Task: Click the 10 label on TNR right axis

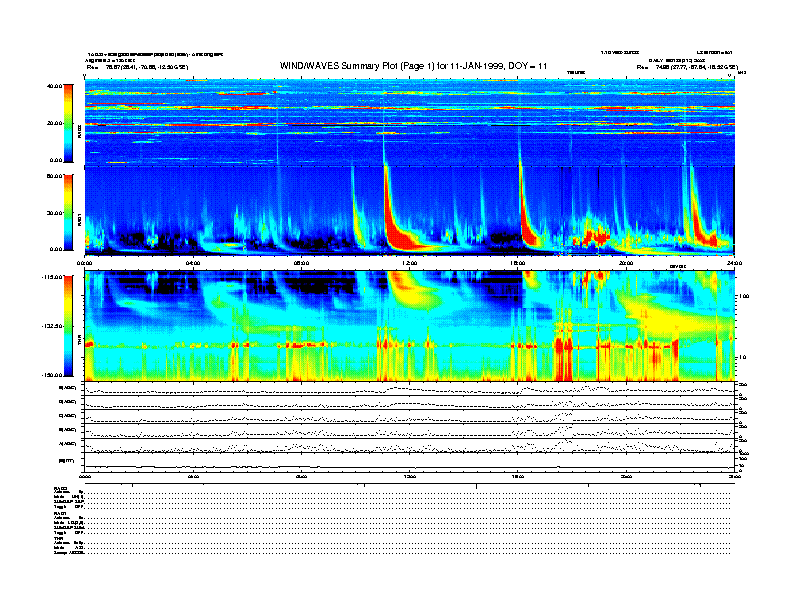Action: 742,357
